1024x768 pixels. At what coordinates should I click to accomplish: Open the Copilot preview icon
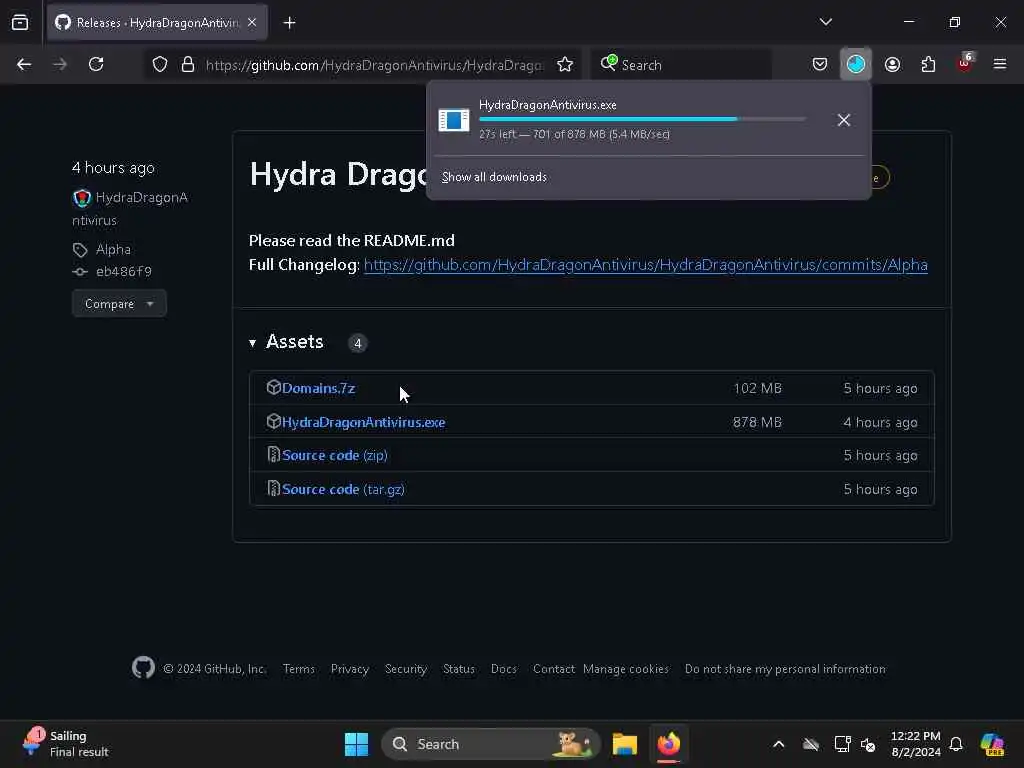click(992, 744)
